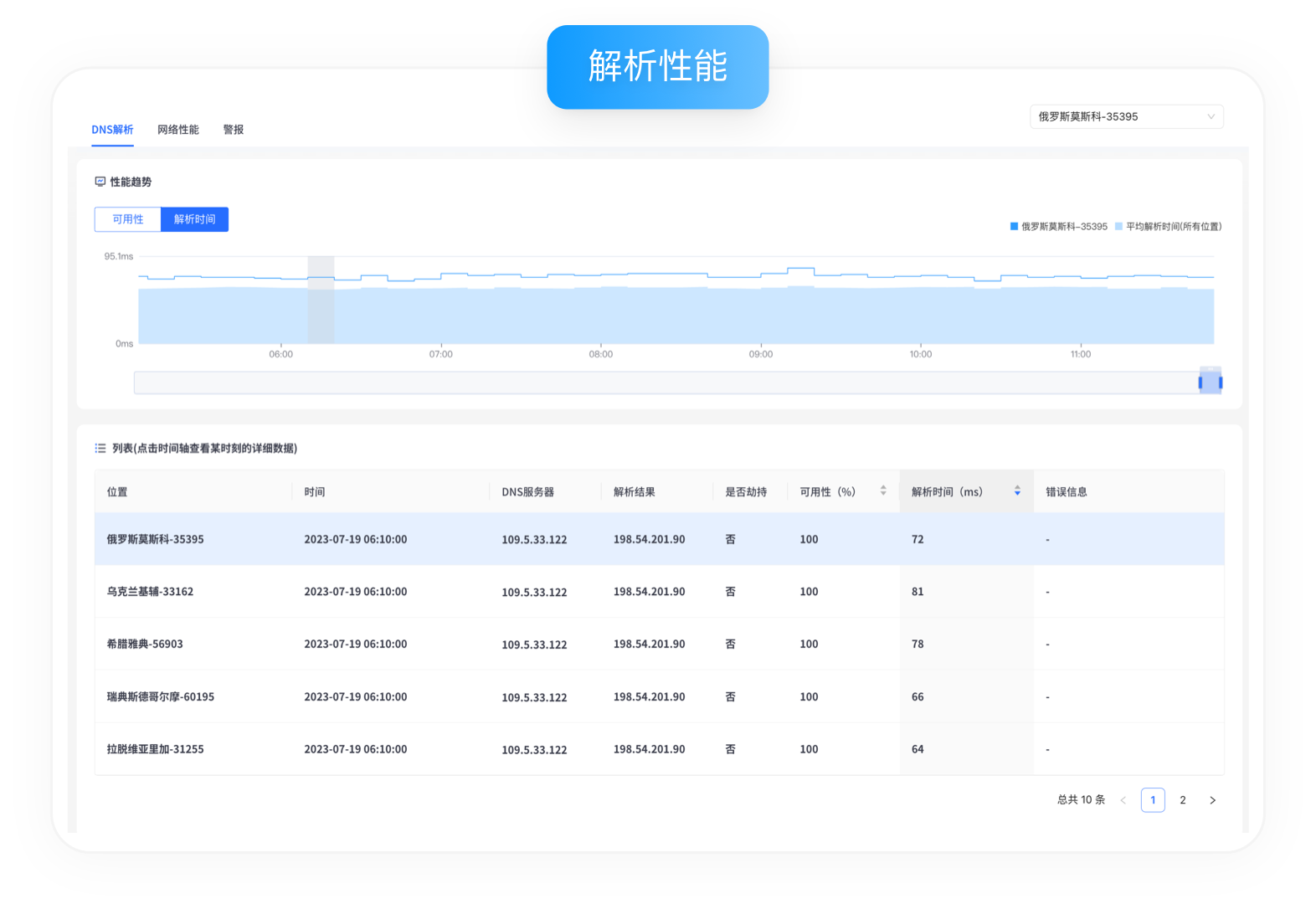The width and height of the screenshot is (1316, 909).
Task: Click the list icon beside 列表 heading
Action: click(100, 449)
